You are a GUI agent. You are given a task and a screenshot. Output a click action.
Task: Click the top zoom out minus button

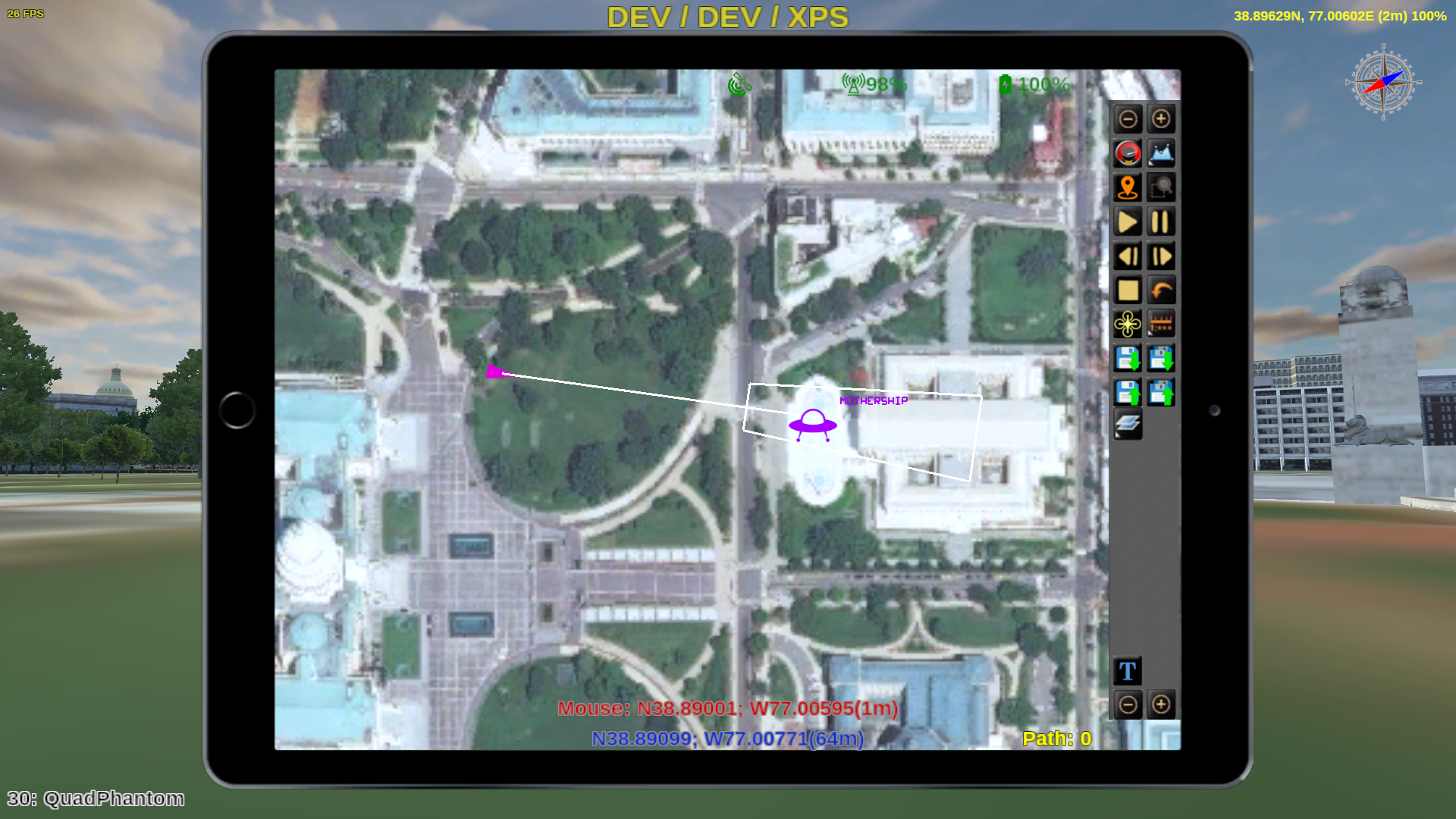(x=1128, y=119)
